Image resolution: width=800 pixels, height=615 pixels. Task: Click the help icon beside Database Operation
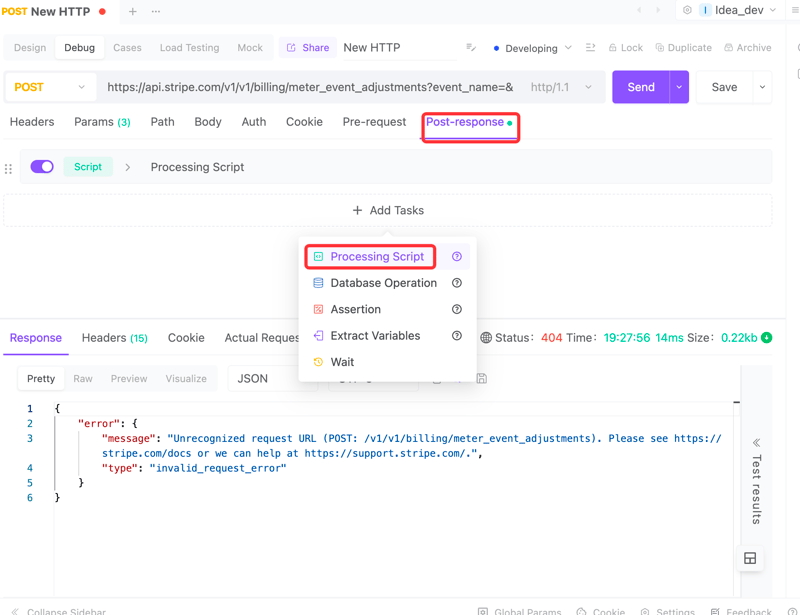[x=457, y=283]
